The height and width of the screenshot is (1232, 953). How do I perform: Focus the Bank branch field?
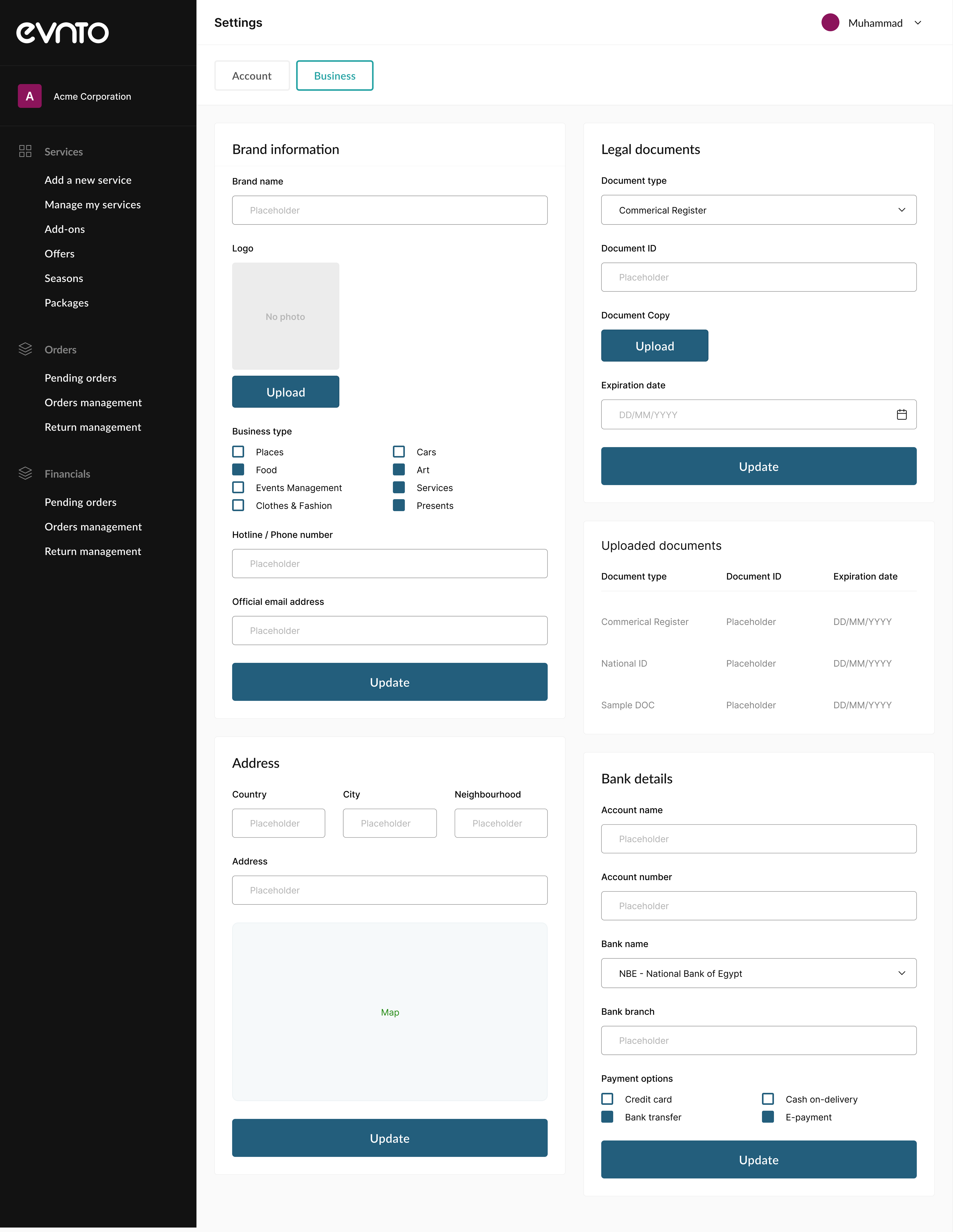[x=759, y=1040]
